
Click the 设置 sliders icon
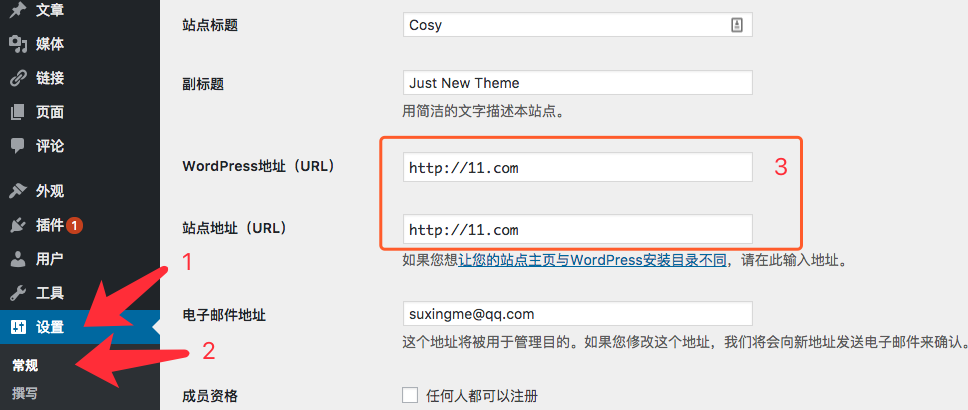(18, 327)
